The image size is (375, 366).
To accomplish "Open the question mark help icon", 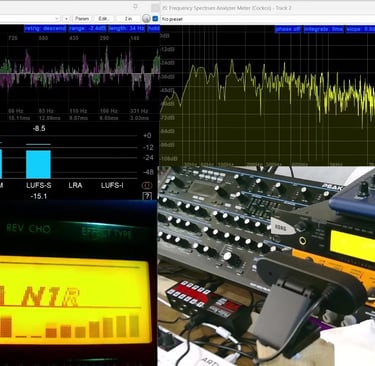I will click(x=147, y=196).
